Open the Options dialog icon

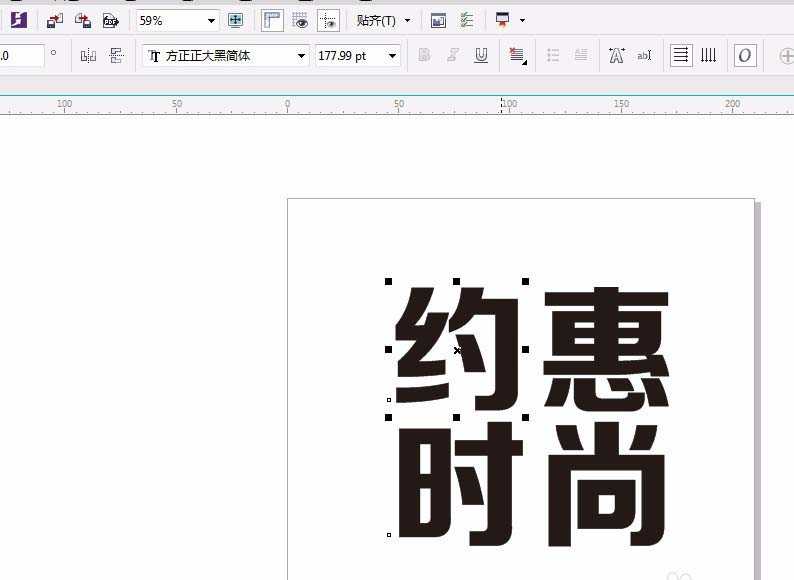(x=466, y=20)
